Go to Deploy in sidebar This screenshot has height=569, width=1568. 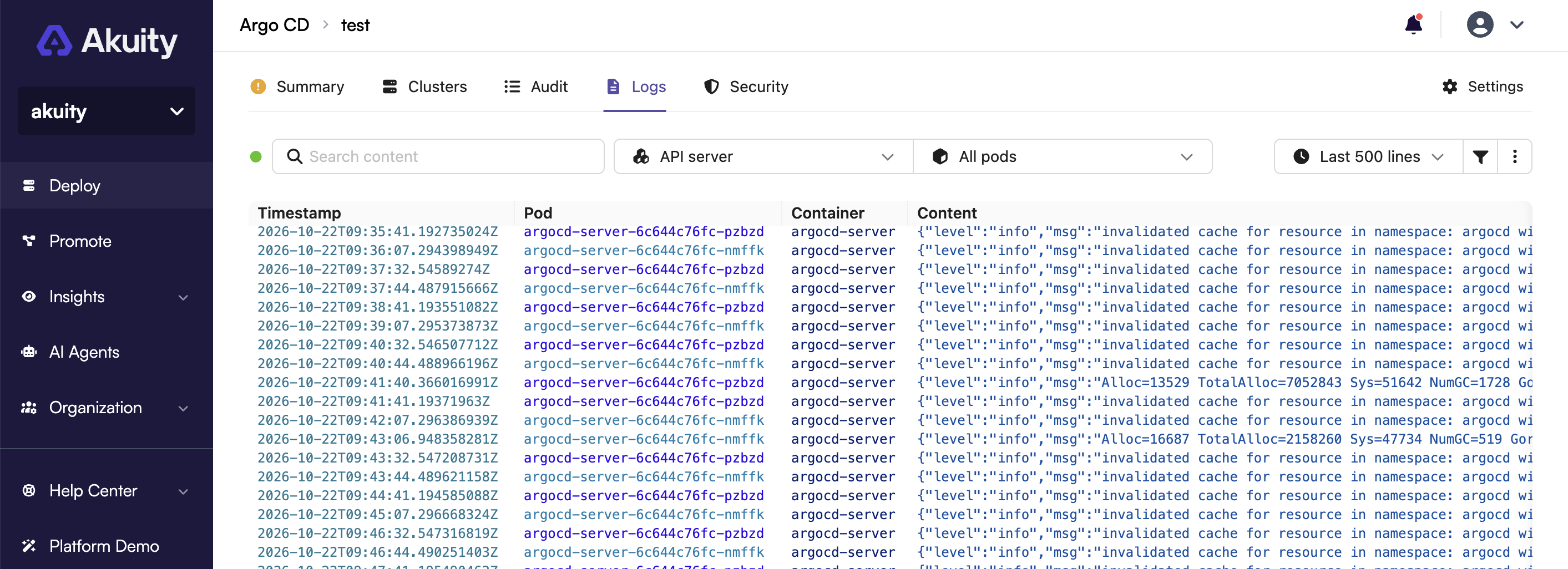point(107,186)
